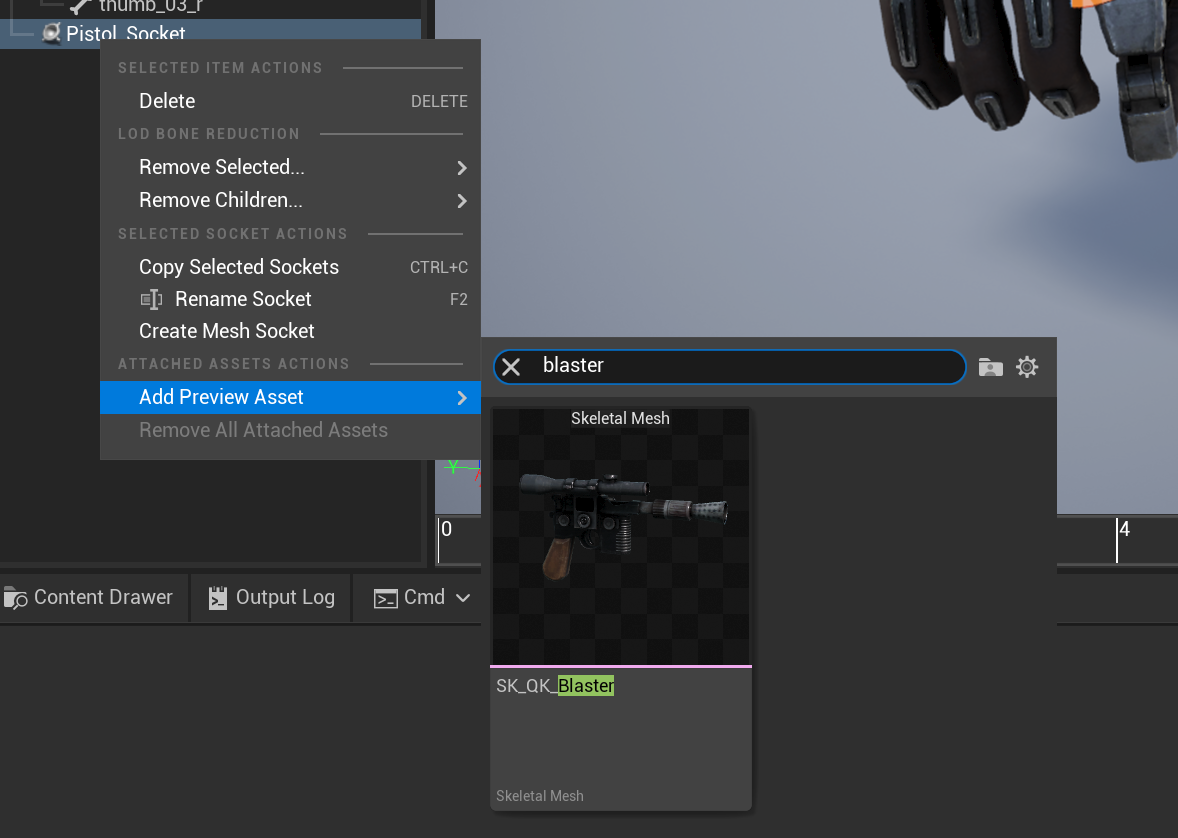Open the Output Log
This screenshot has height=838, width=1178.
(x=271, y=597)
